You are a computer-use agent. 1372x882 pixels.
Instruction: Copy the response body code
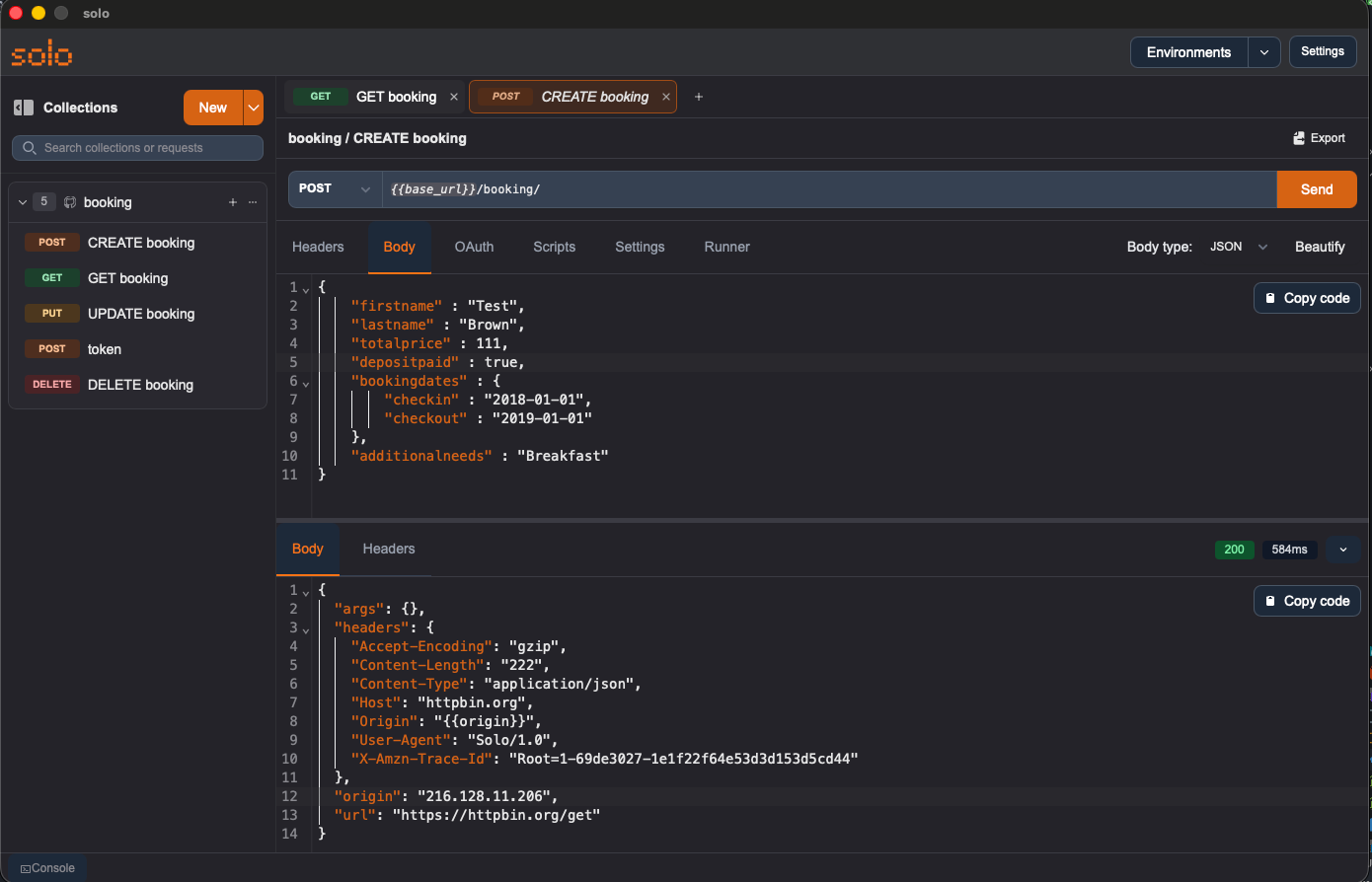[x=1306, y=601]
